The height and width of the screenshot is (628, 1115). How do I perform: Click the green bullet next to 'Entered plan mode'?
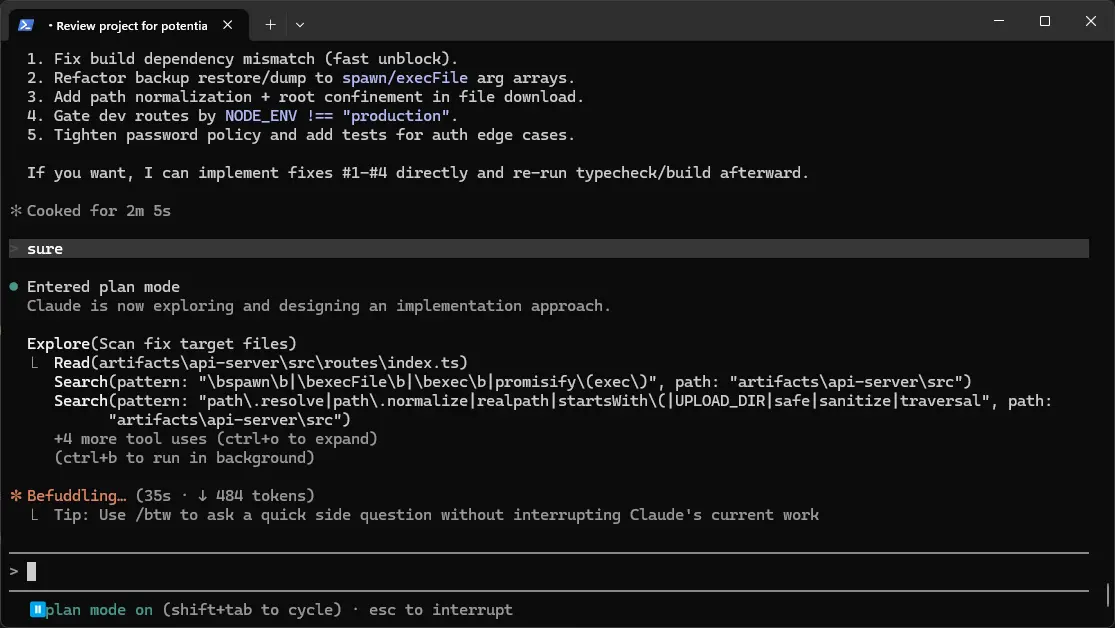(x=14, y=287)
